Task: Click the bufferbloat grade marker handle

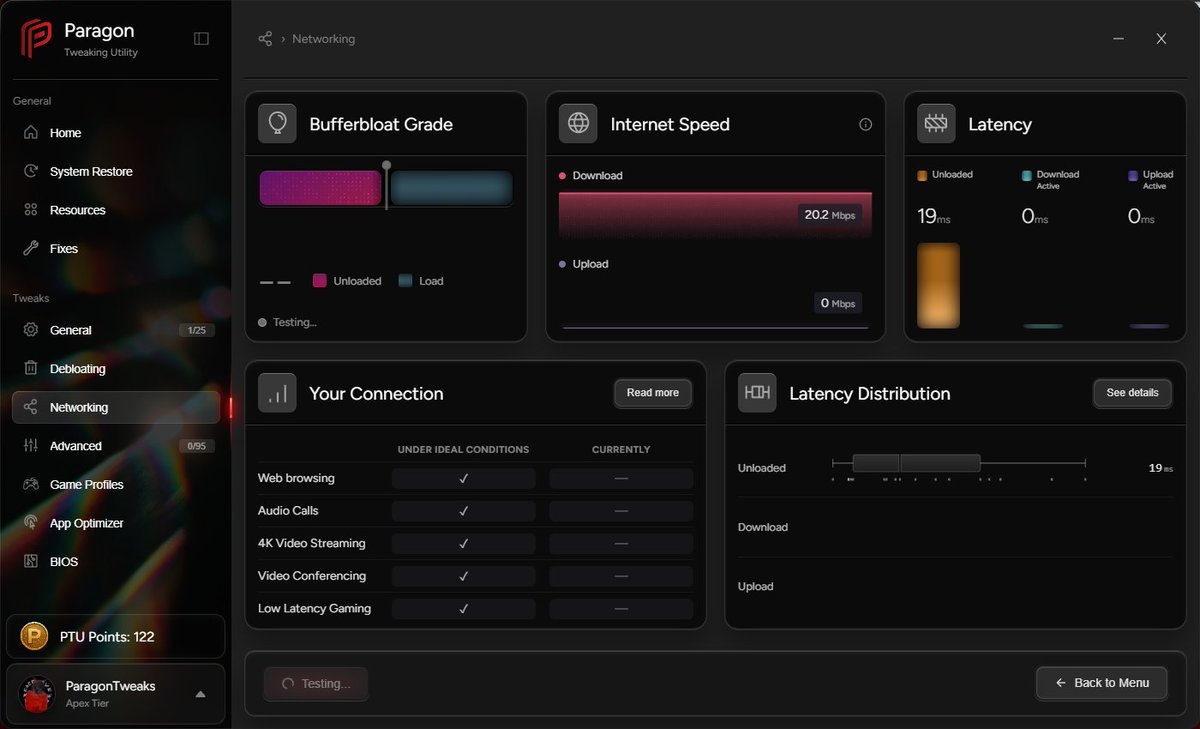Action: (386, 165)
